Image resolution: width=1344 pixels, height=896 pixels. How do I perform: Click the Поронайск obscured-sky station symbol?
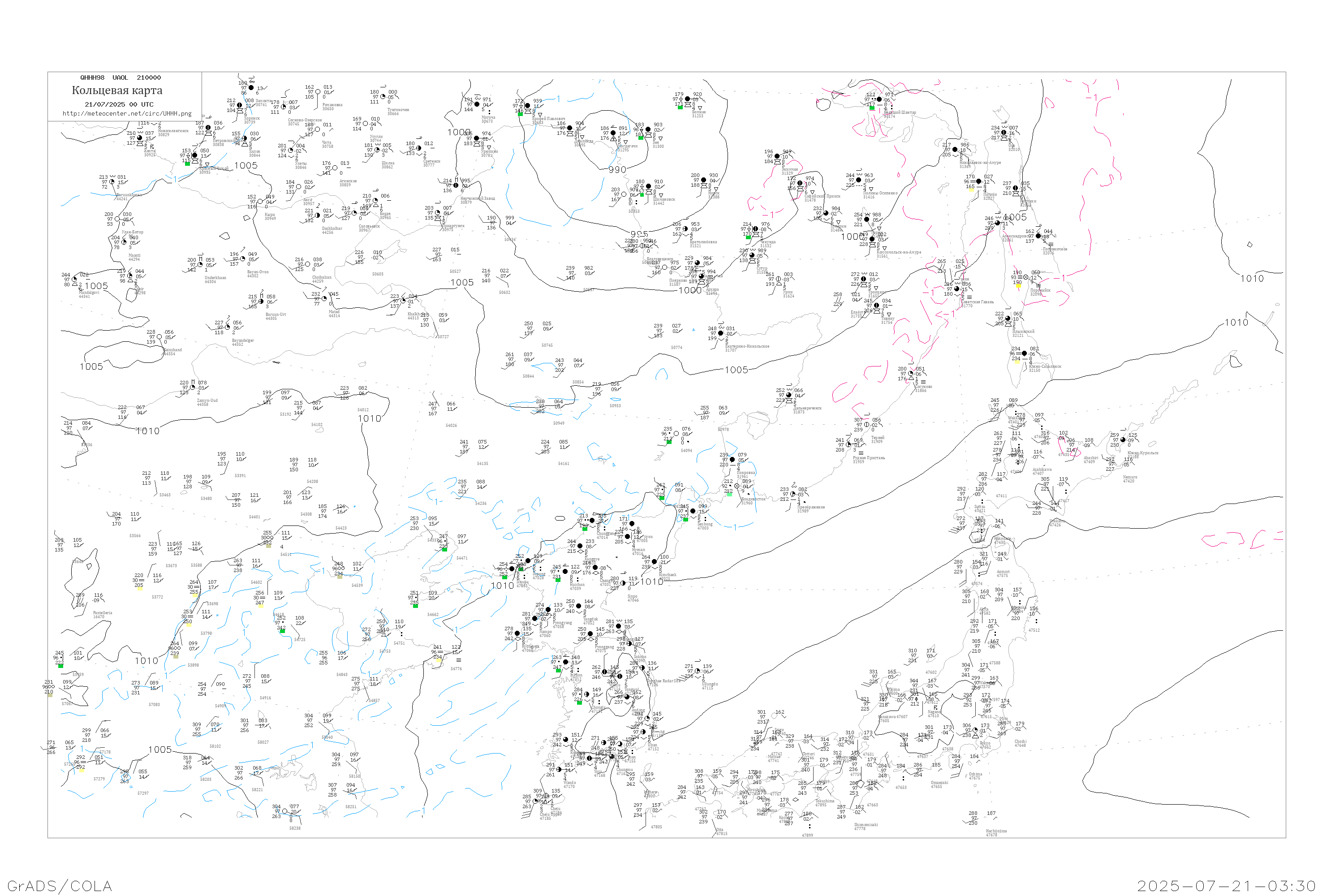coord(1026,278)
